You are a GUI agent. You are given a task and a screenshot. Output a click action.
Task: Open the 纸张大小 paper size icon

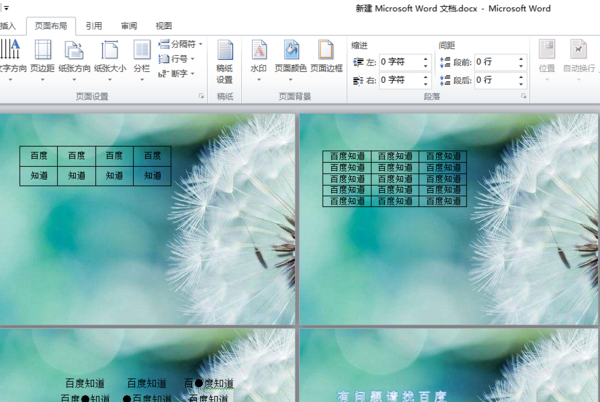click(x=110, y=60)
